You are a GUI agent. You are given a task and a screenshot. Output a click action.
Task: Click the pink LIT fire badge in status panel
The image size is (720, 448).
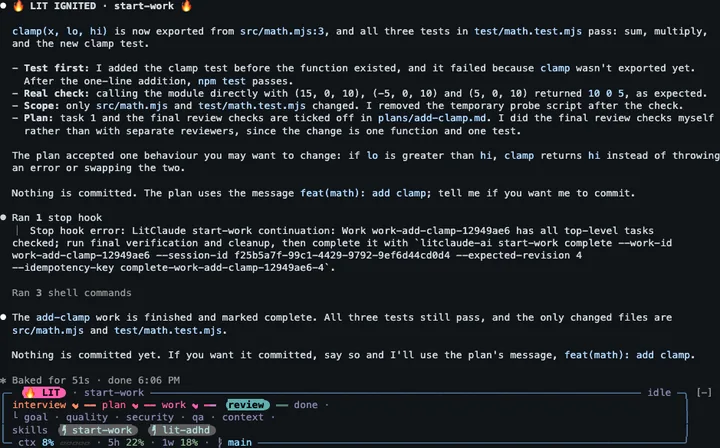pos(44,392)
